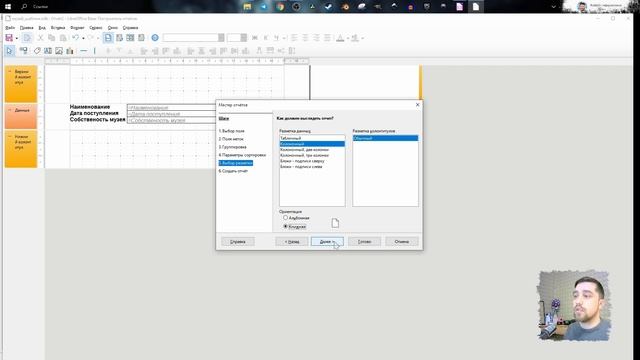Click the Готово button in the wizard
Screen dimensions: 640x360
click(364, 242)
